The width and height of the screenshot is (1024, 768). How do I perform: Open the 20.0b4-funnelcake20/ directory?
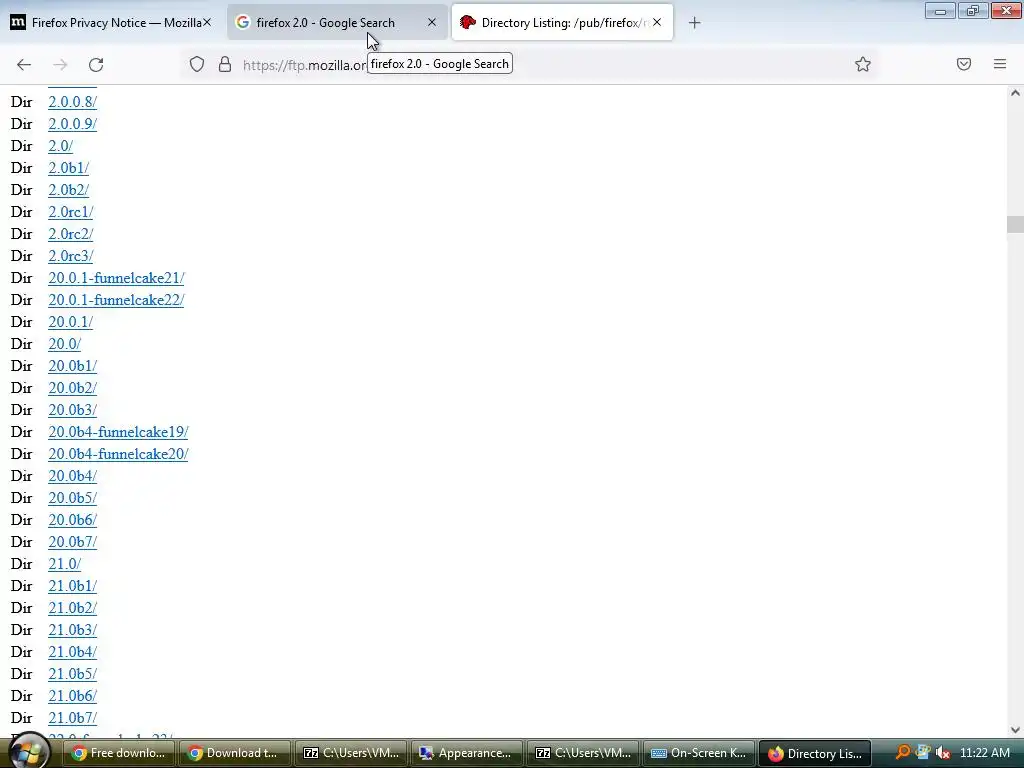(118, 454)
